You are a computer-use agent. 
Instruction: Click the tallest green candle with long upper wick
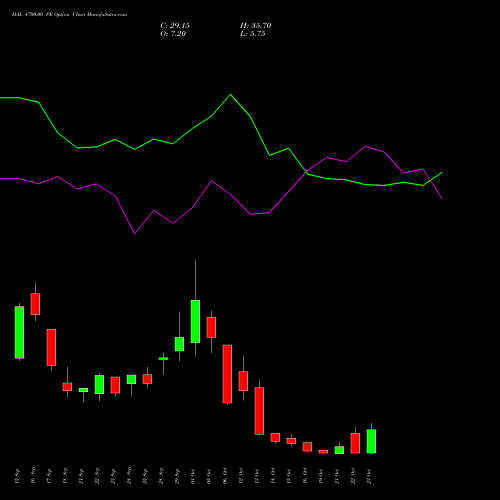195,321
